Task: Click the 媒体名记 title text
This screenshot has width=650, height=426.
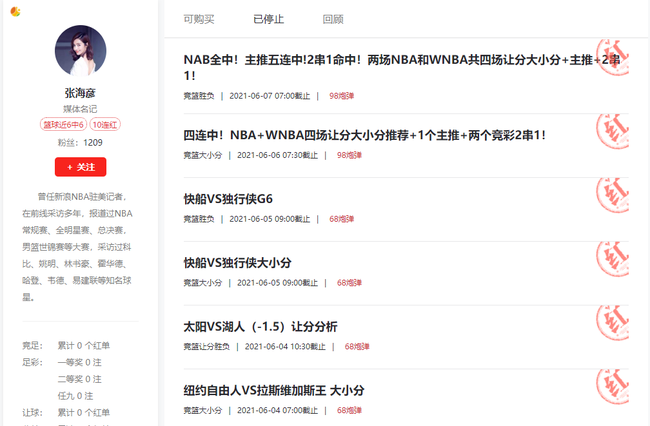Action: [x=80, y=109]
